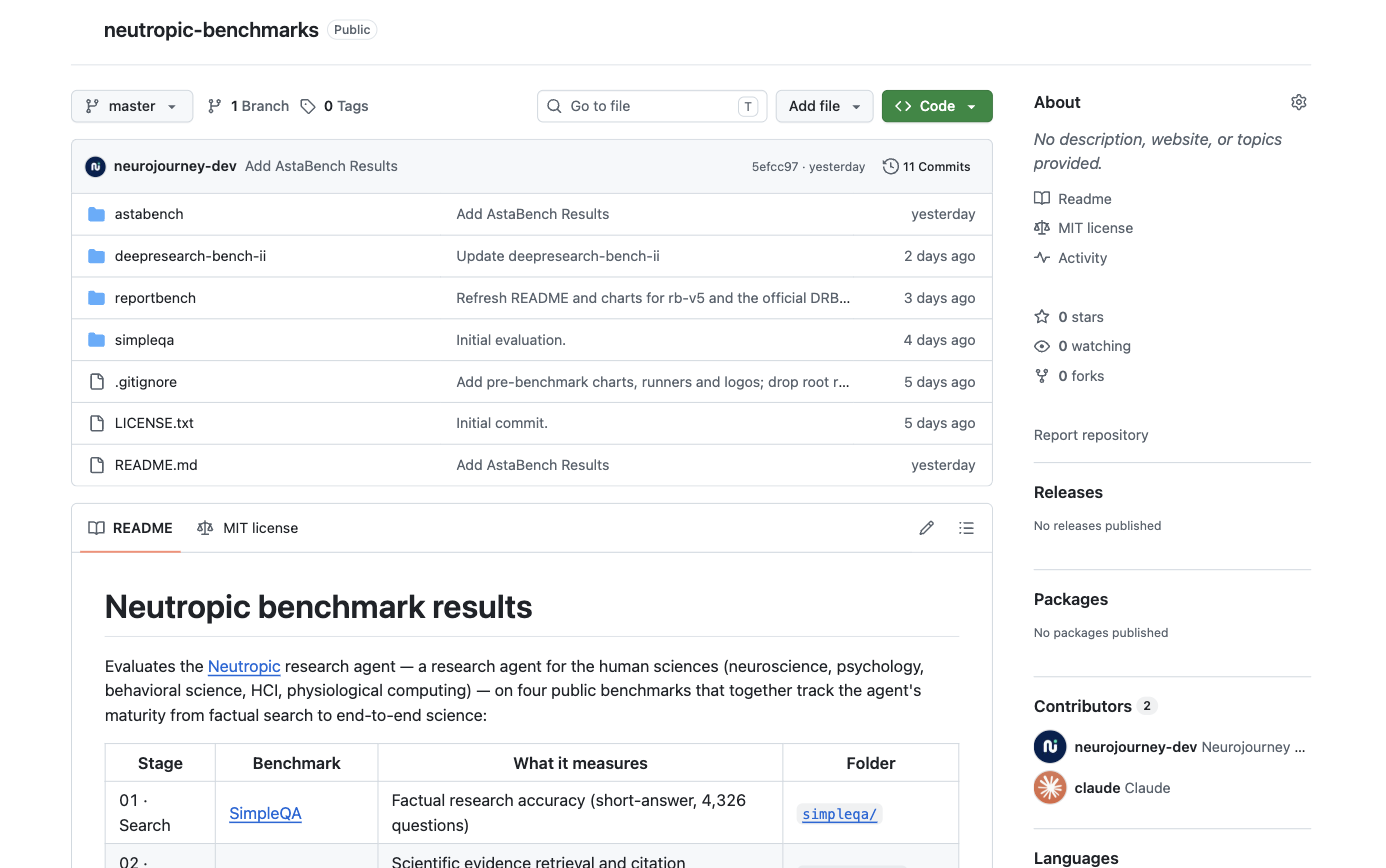The width and height of the screenshot is (1386, 868).
Task: Click the Releases heading link
Action: [x=1068, y=492]
